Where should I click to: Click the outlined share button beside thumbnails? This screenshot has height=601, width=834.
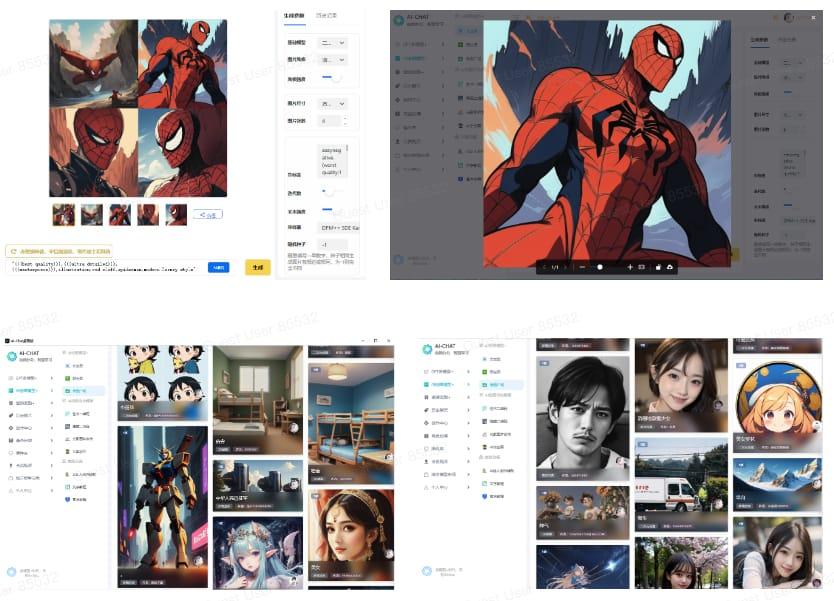[207, 214]
